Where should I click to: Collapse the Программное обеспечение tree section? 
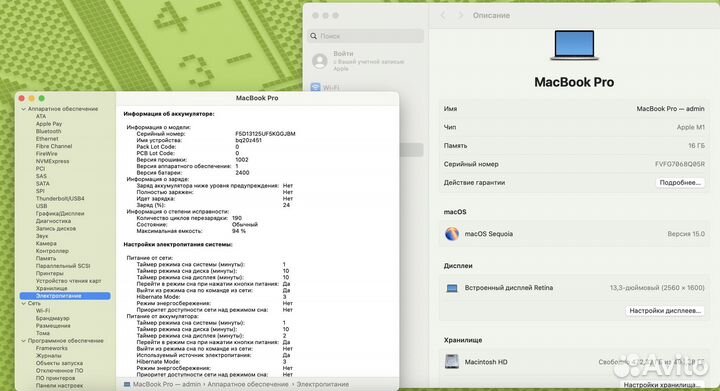click(23, 341)
